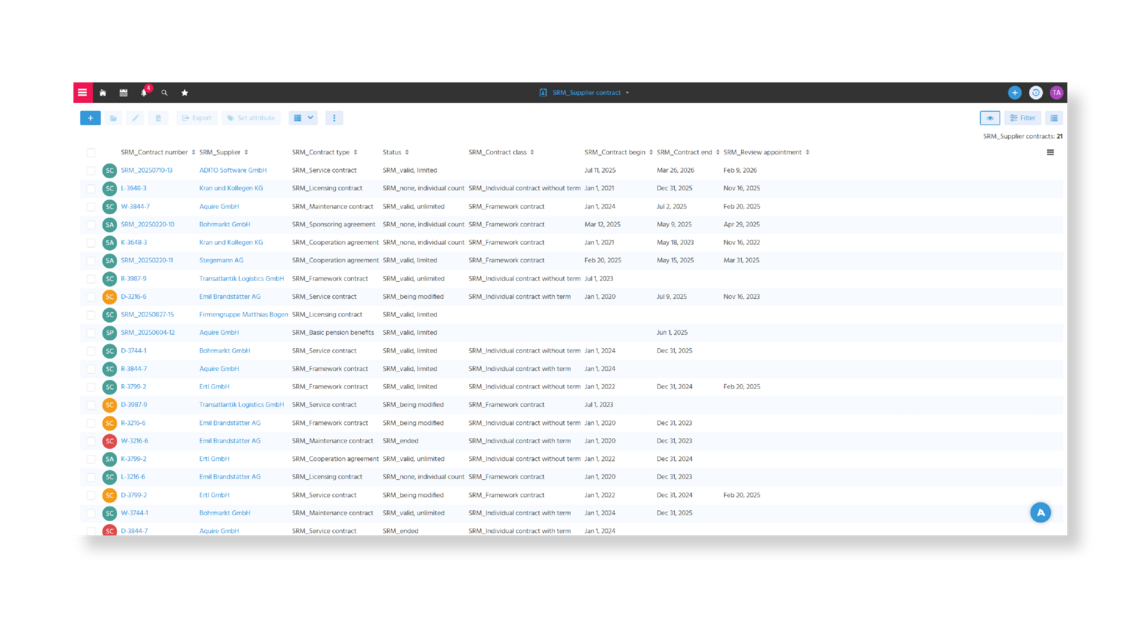The image size is (1140, 619).
Task: Open the table options hamburger above the columns
Action: click(x=1048, y=151)
